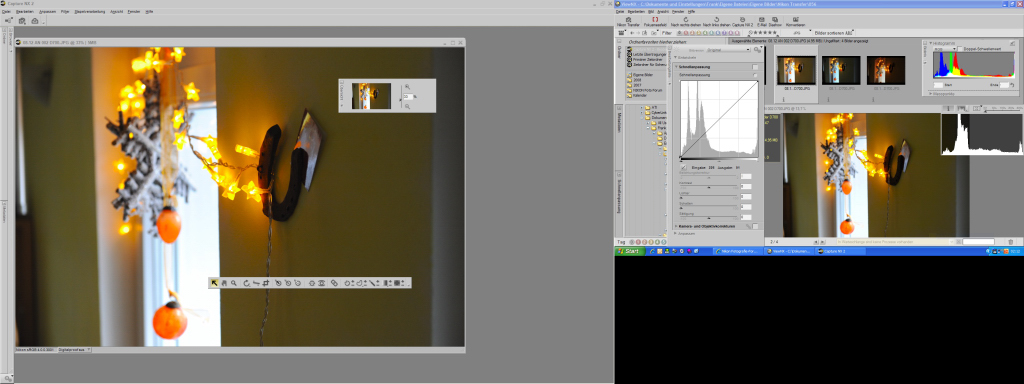Open the Bilder sortieren dropdown
The image size is (1024, 384).
[834, 33]
